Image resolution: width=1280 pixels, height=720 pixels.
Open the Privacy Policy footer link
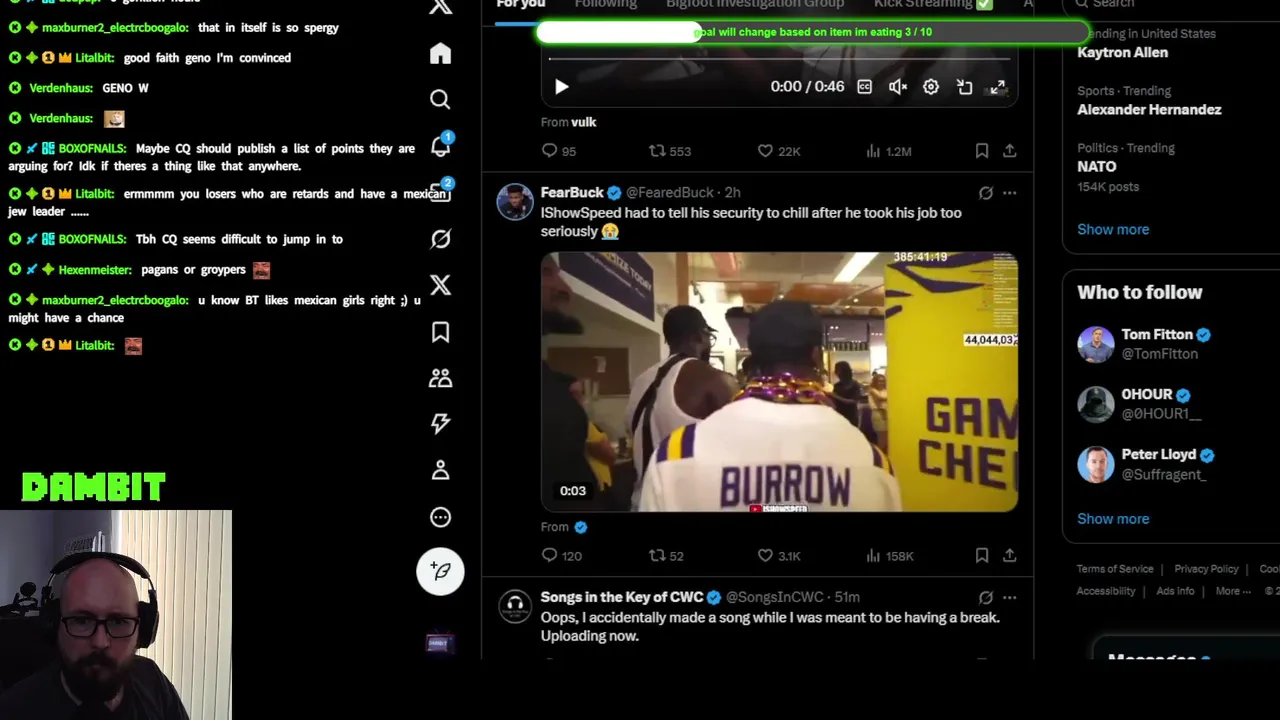(x=1206, y=569)
